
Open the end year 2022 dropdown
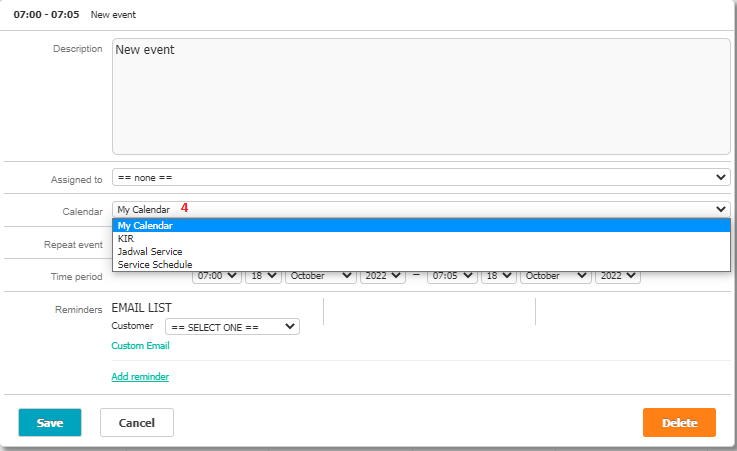(617, 276)
